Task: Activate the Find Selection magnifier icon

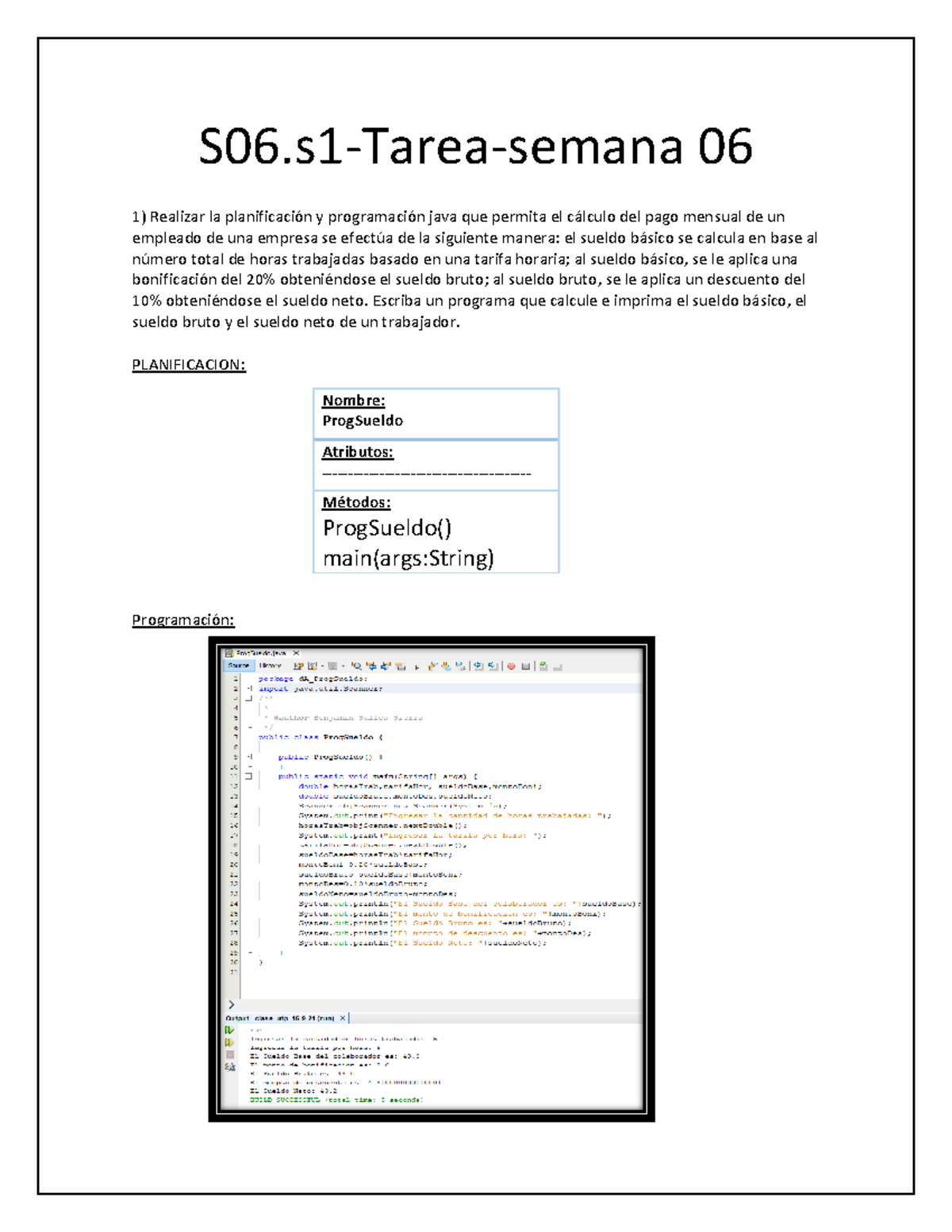Action: [356, 666]
